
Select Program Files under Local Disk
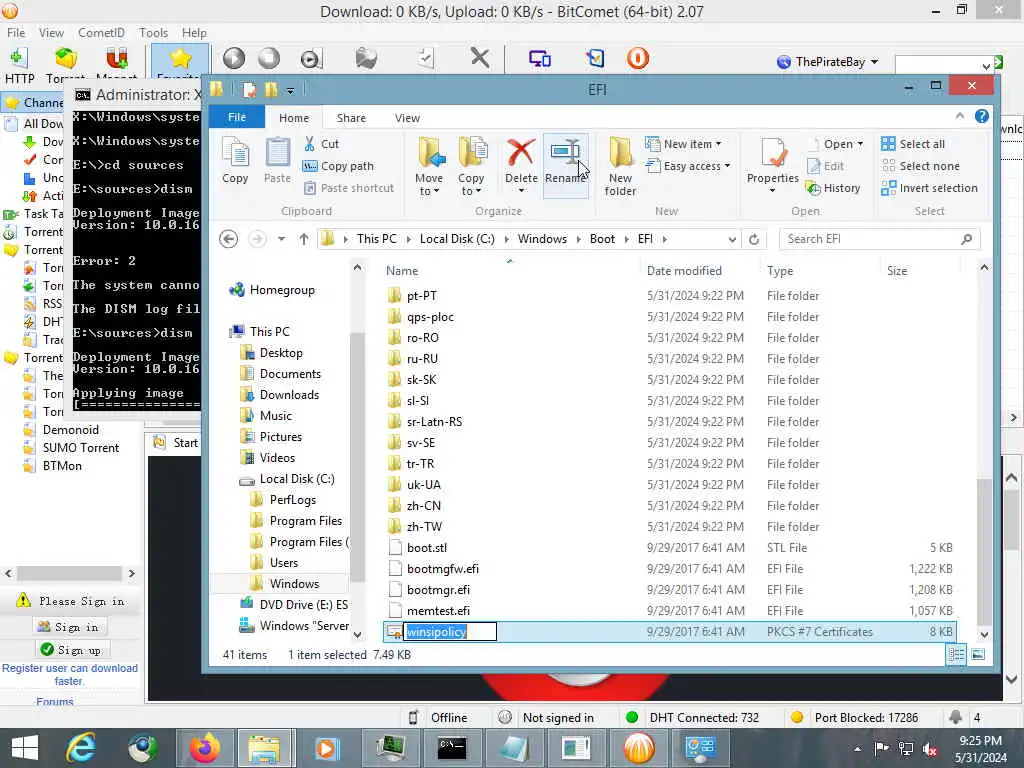pyautogui.click(x=306, y=520)
